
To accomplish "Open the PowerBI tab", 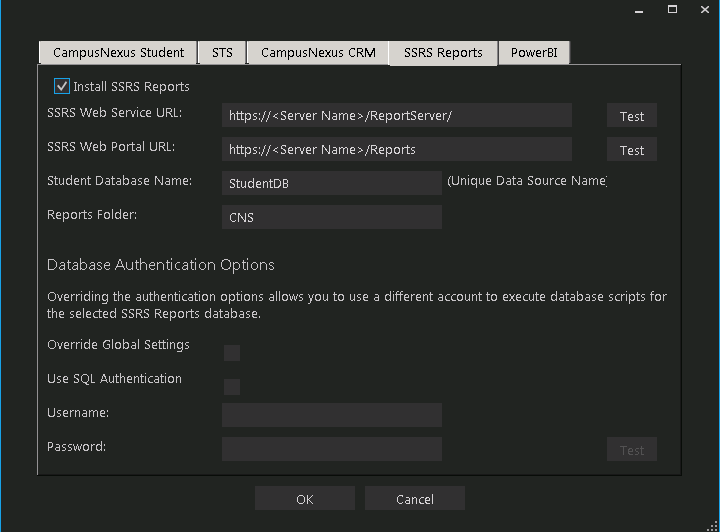I will [x=534, y=53].
